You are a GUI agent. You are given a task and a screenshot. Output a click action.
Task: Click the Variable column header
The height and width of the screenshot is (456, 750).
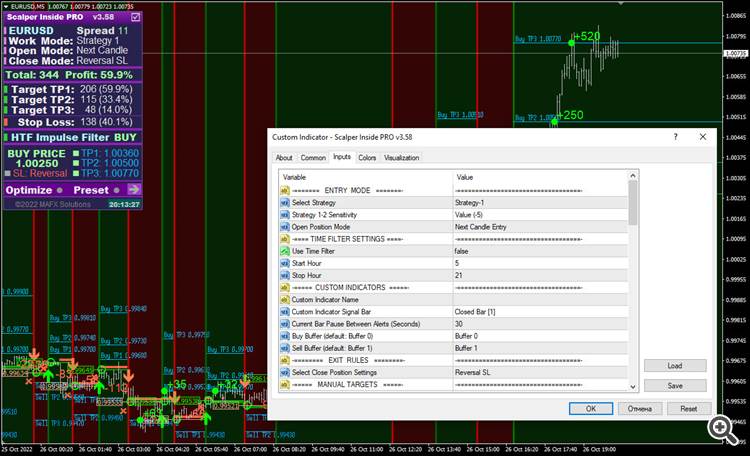[366, 177]
